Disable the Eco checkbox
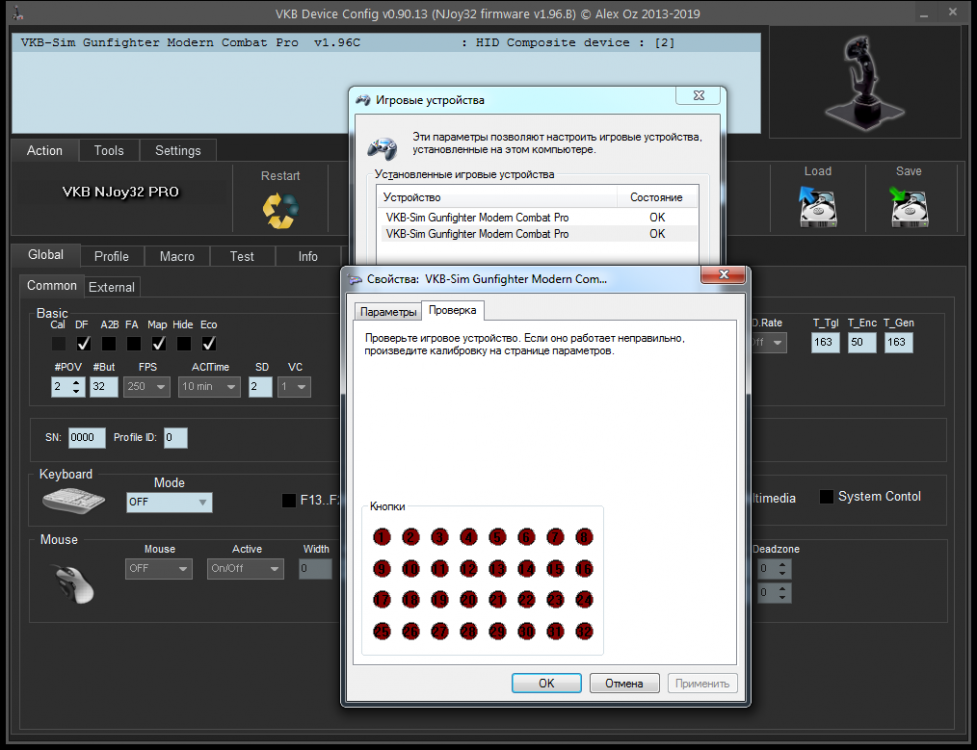977x750 pixels. click(x=209, y=343)
